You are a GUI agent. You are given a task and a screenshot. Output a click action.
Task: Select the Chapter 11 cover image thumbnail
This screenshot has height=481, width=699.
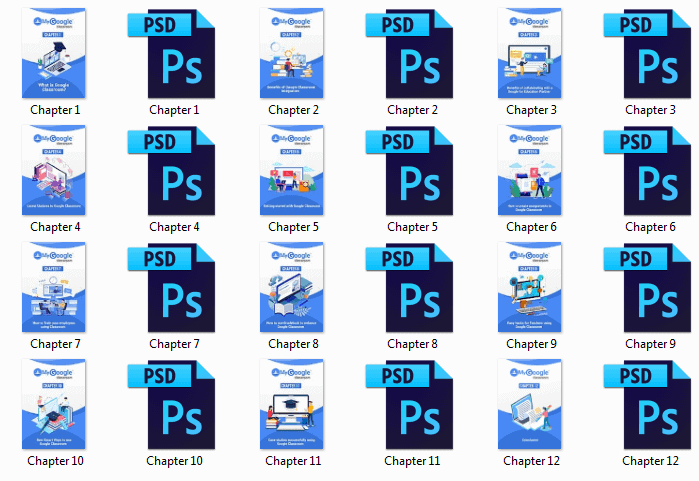click(x=292, y=404)
